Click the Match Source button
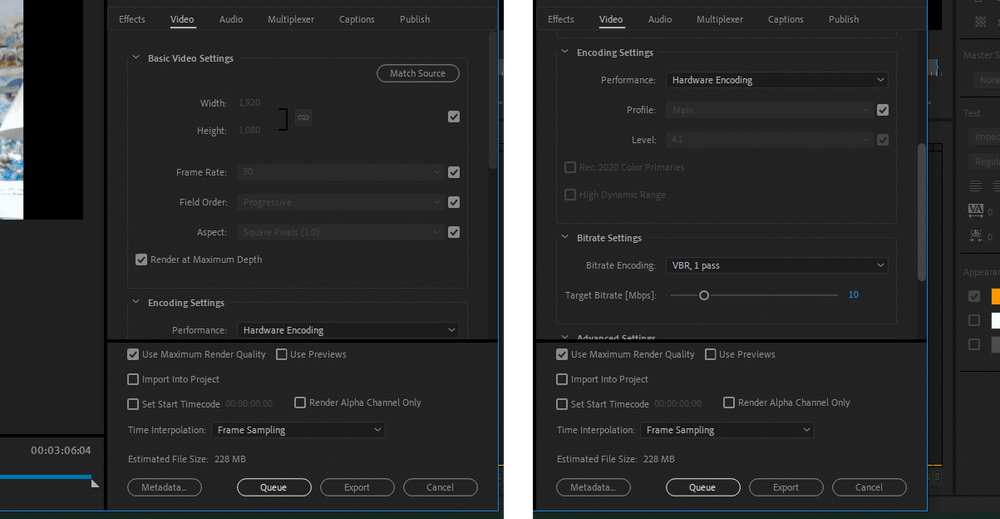Image resolution: width=1000 pixels, height=519 pixels. (418, 73)
